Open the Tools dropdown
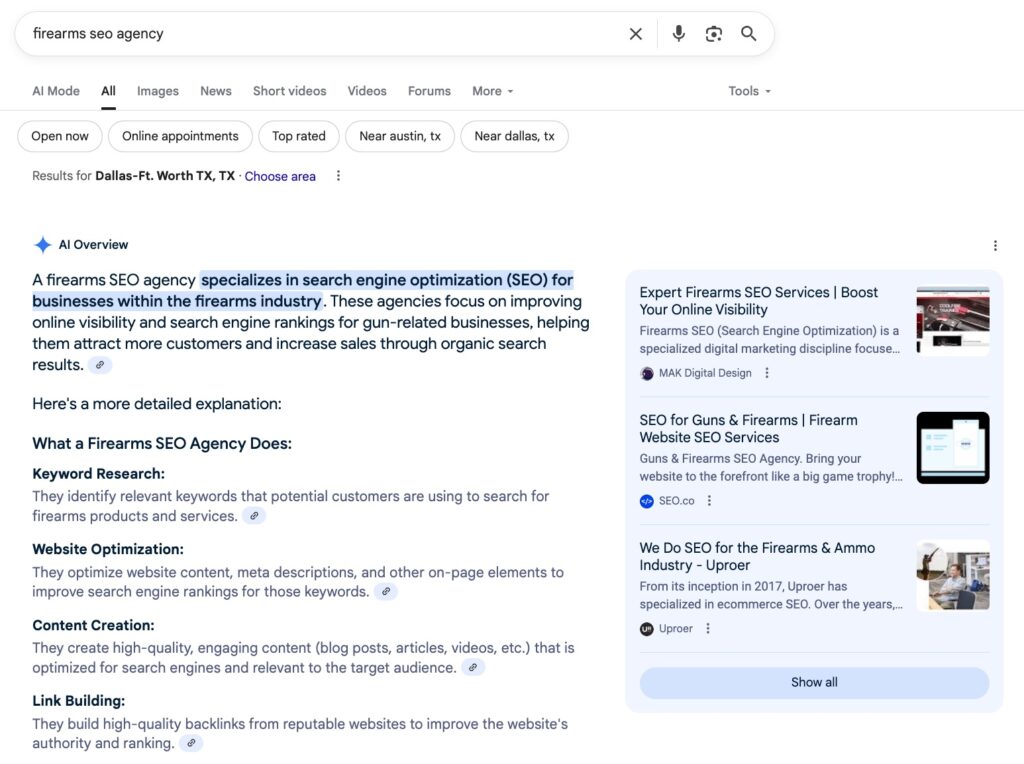 pyautogui.click(x=750, y=91)
